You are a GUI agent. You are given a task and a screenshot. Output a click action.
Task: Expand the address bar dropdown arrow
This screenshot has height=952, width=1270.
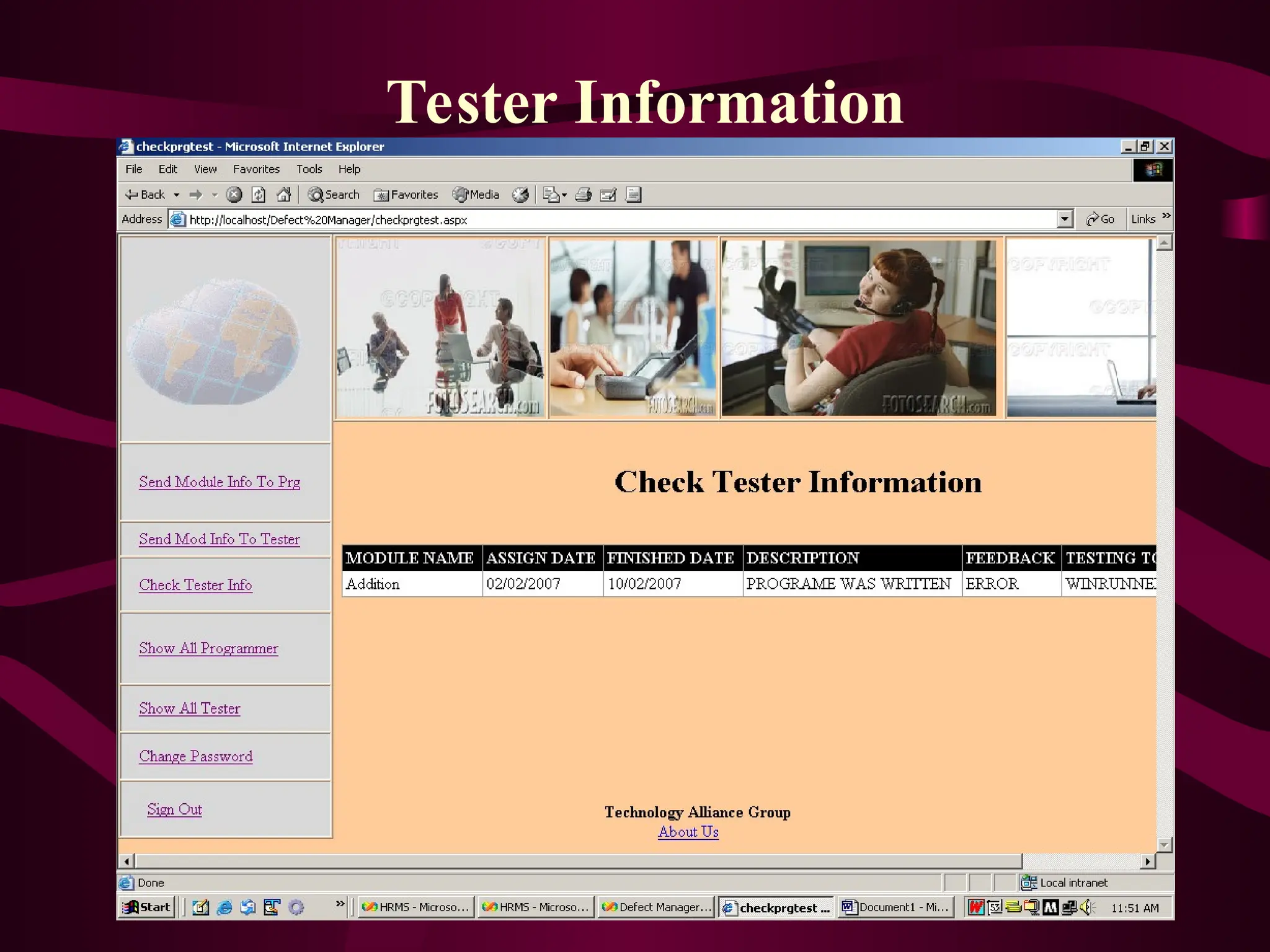(1065, 219)
